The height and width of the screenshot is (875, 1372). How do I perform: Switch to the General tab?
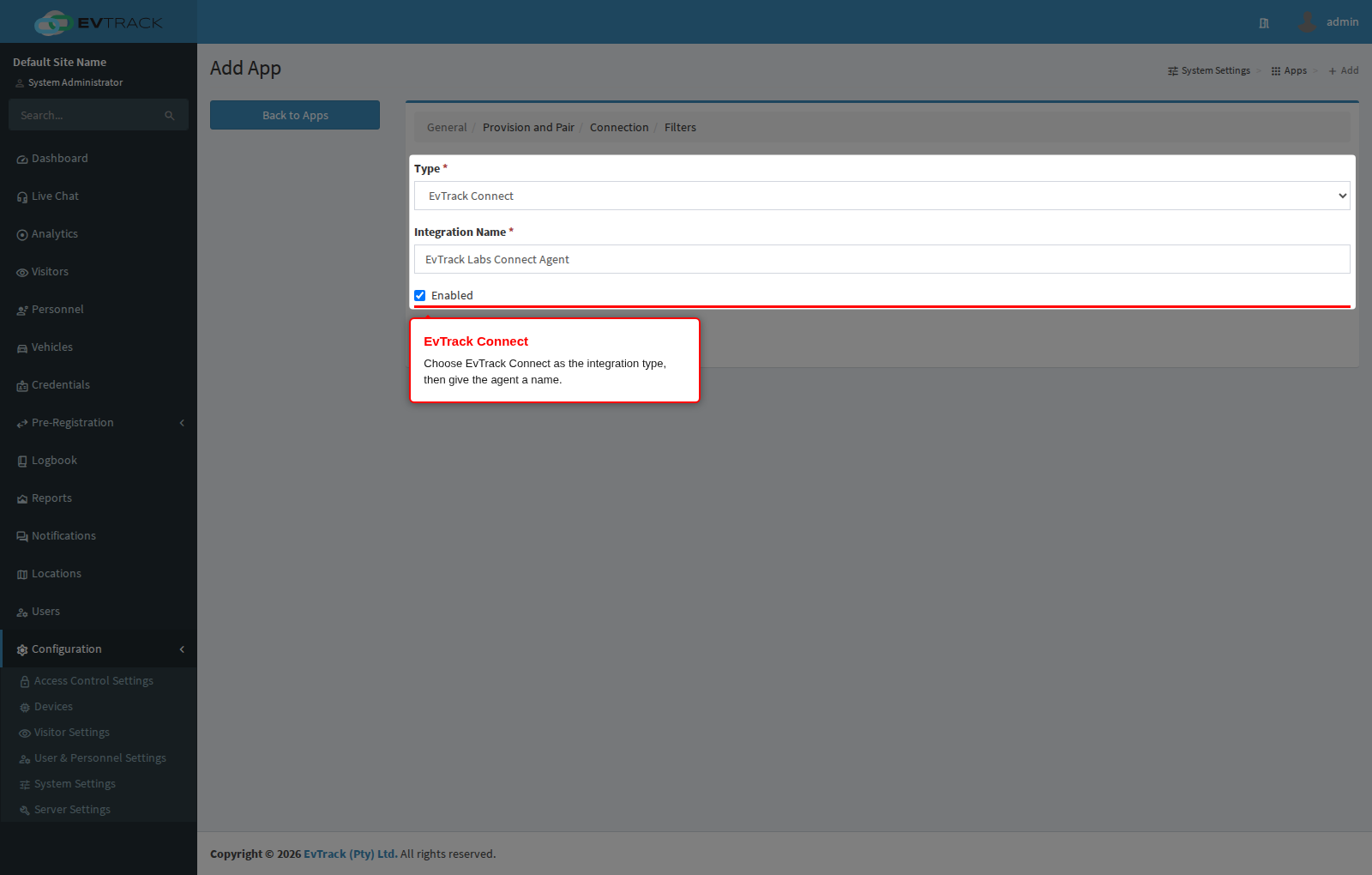pos(447,128)
